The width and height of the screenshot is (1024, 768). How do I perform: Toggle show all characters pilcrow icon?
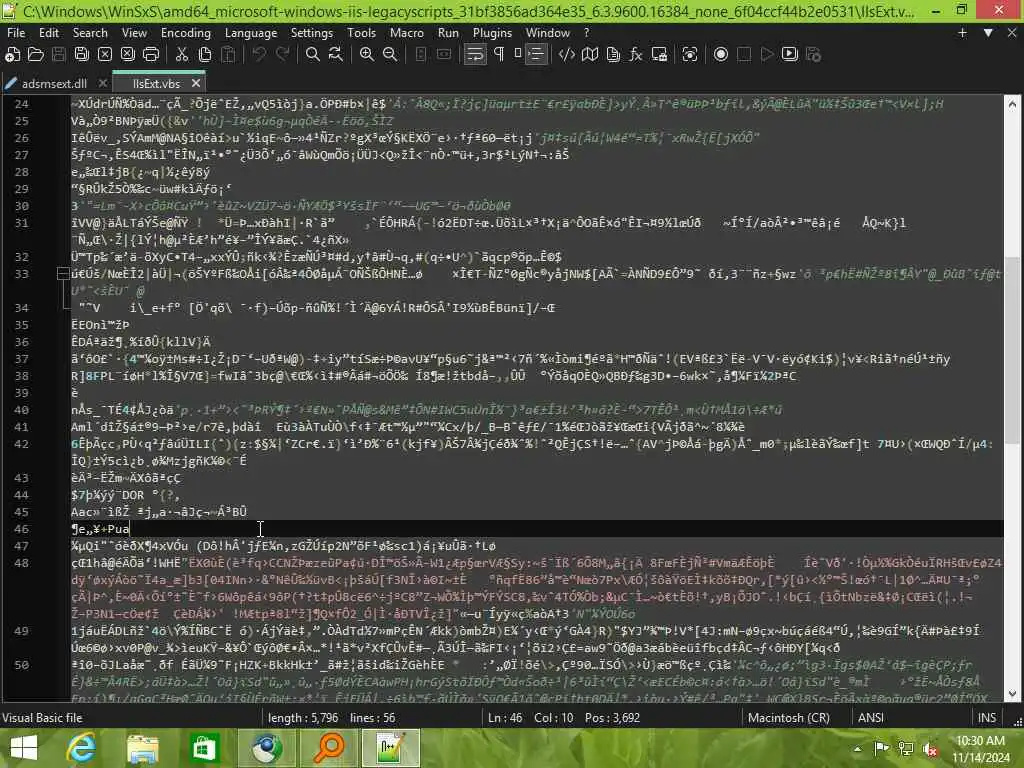(x=499, y=55)
